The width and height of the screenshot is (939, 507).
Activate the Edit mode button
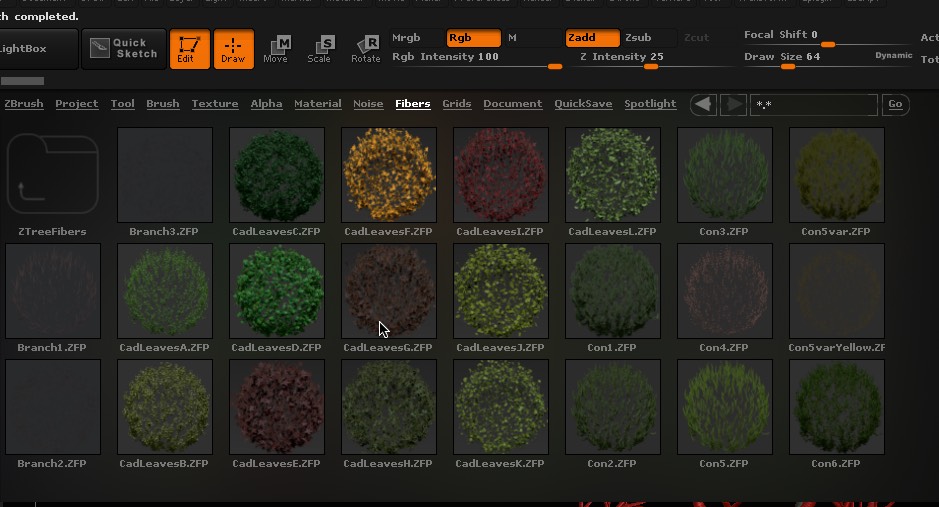pyautogui.click(x=189, y=49)
